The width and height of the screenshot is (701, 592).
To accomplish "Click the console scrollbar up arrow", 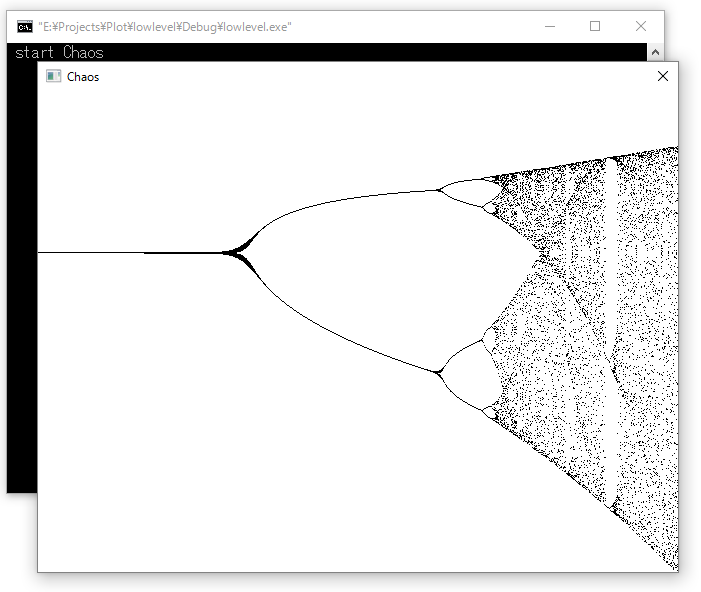I will [x=655, y=52].
